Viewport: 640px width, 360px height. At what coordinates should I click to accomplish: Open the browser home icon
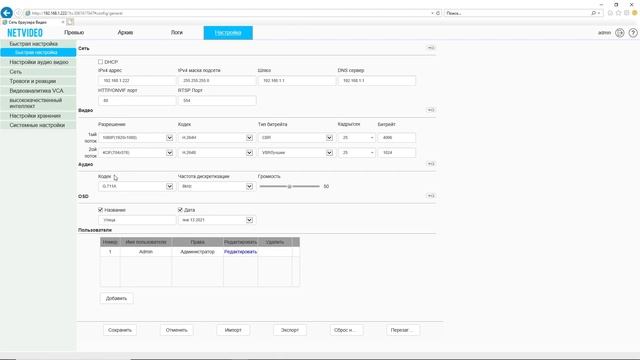click(610, 13)
